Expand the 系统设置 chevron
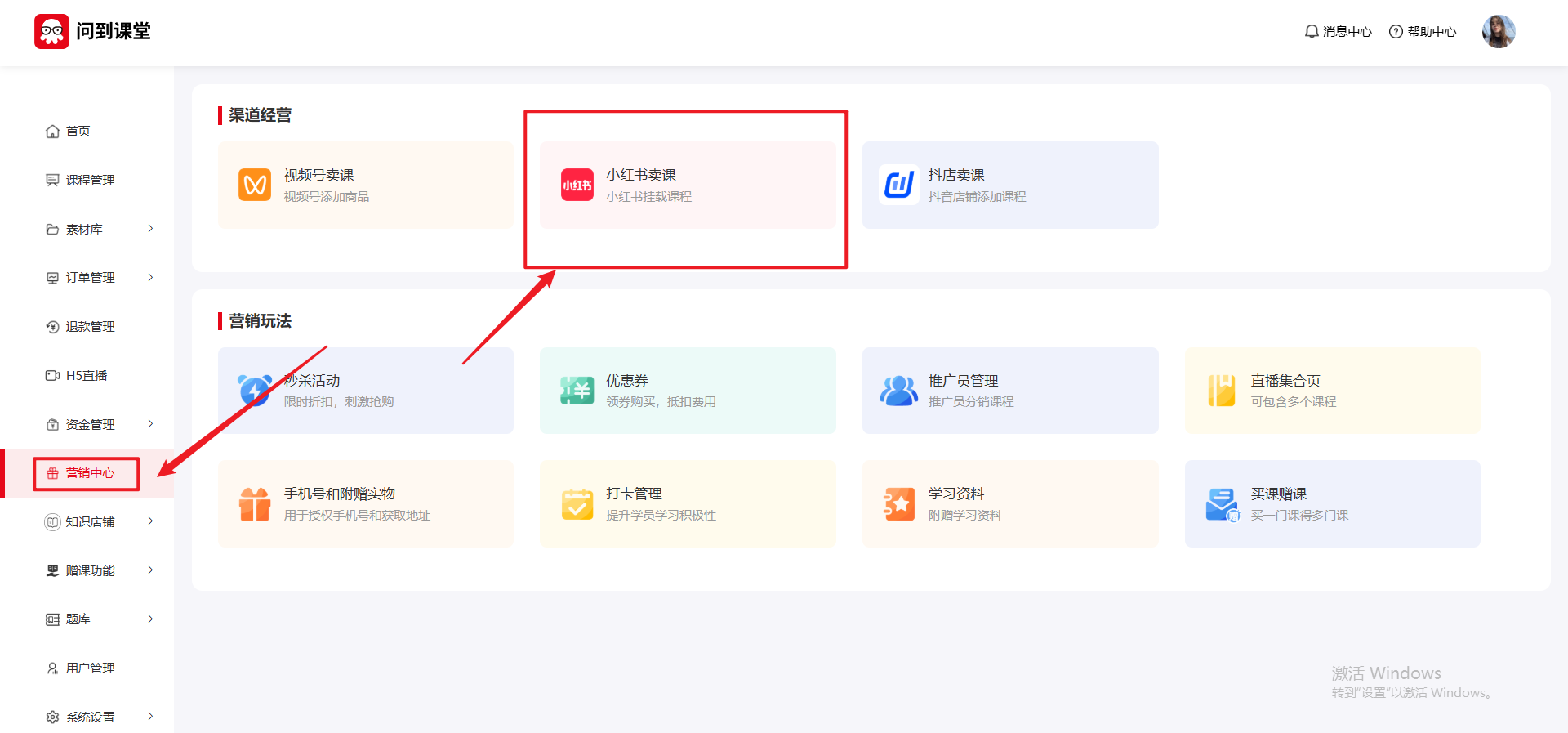 pyautogui.click(x=150, y=717)
